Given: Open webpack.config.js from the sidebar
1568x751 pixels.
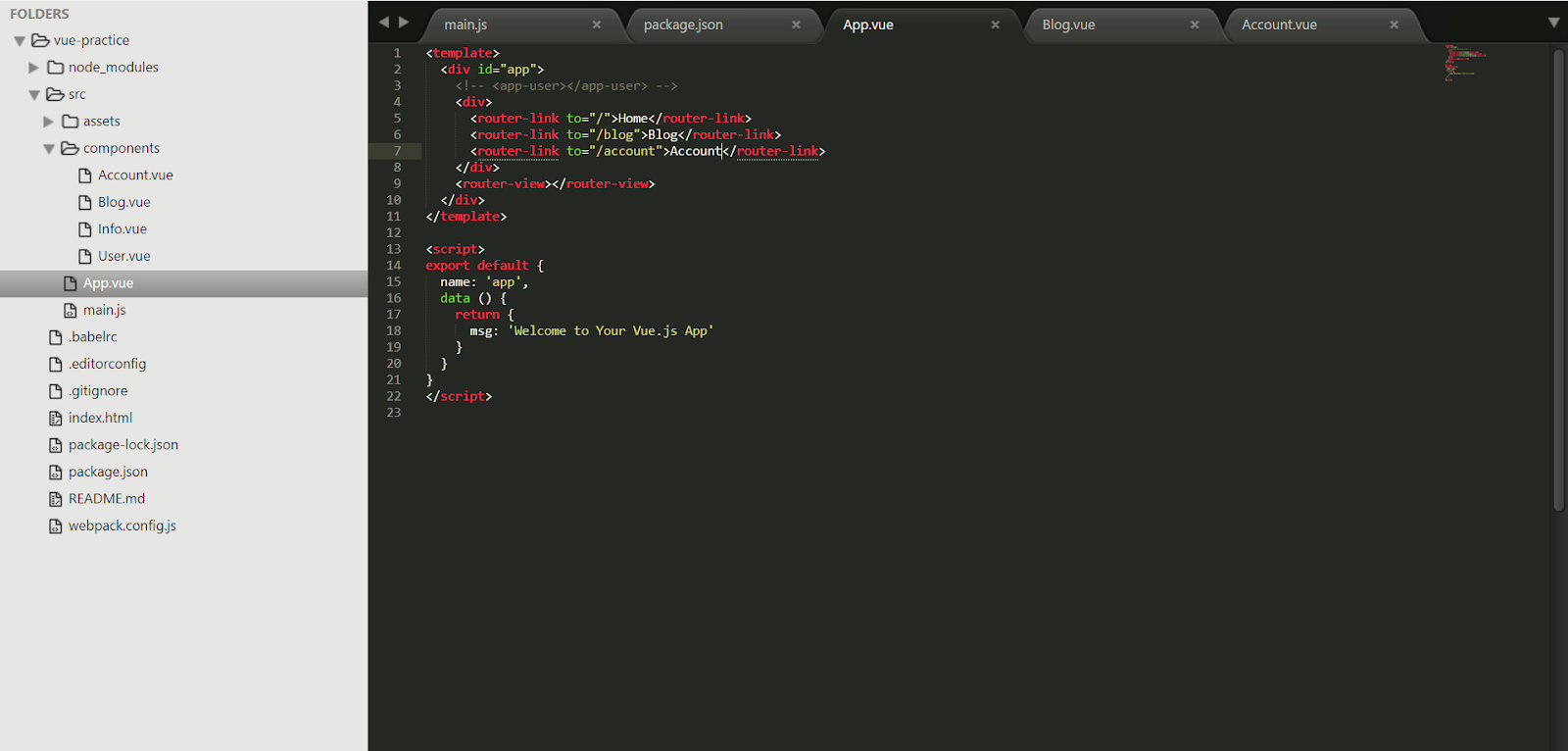Looking at the screenshot, I should pyautogui.click(x=122, y=526).
